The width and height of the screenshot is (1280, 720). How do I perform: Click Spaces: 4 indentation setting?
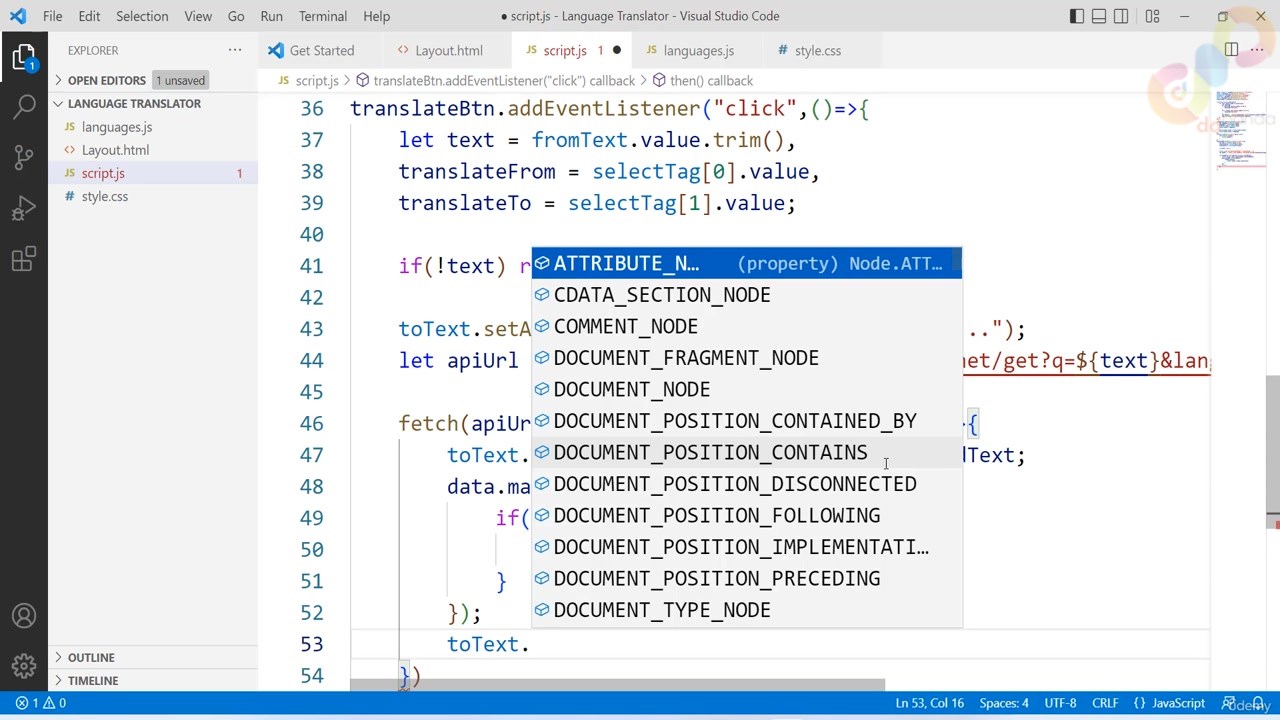1003,703
